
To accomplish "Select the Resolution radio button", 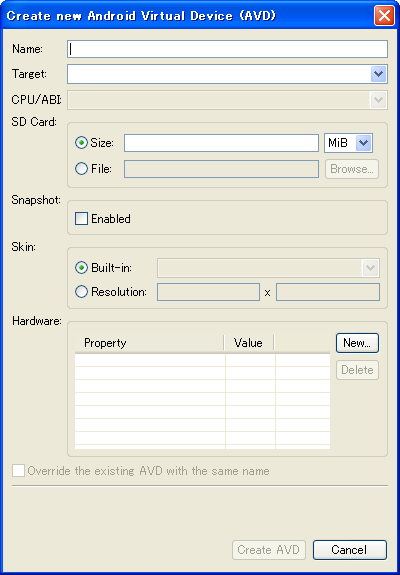I will click(81, 292).
